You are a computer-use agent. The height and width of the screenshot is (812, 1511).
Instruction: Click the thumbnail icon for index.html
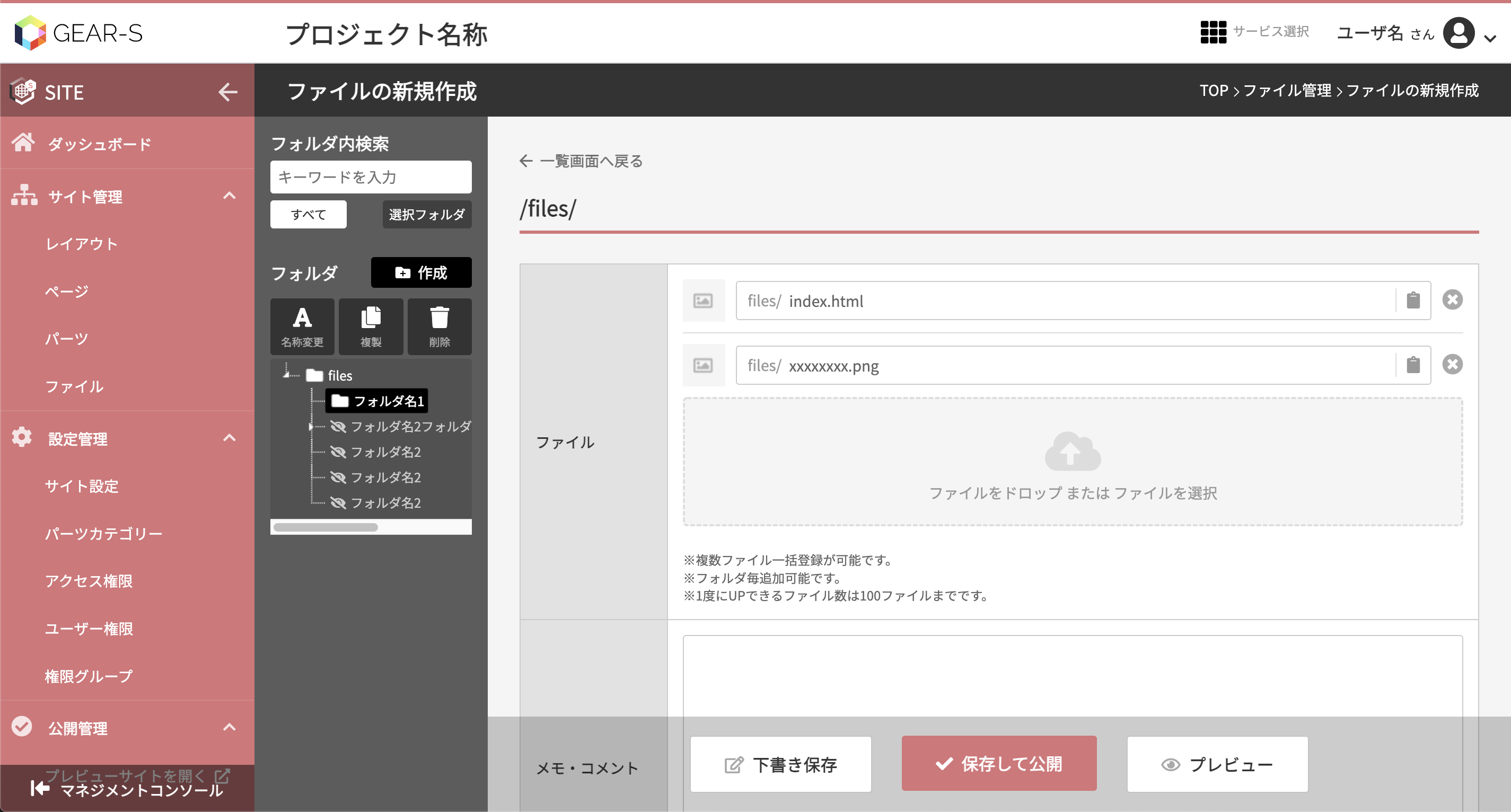(x=704, y=301)
